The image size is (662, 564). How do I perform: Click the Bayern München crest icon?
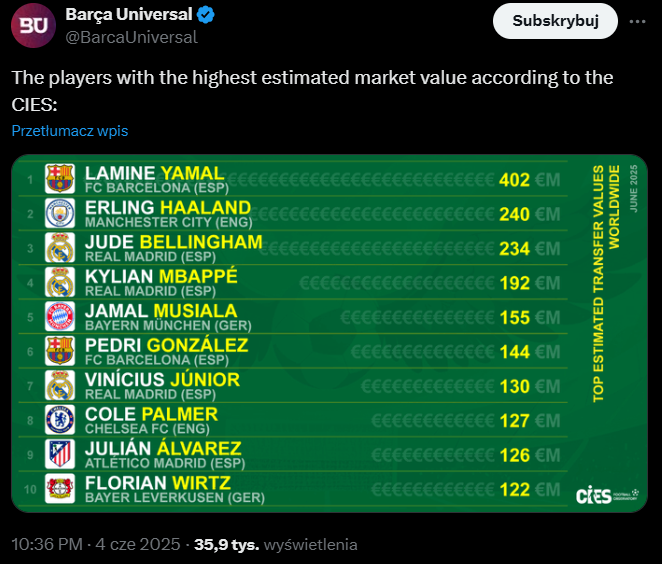(60, 316)
